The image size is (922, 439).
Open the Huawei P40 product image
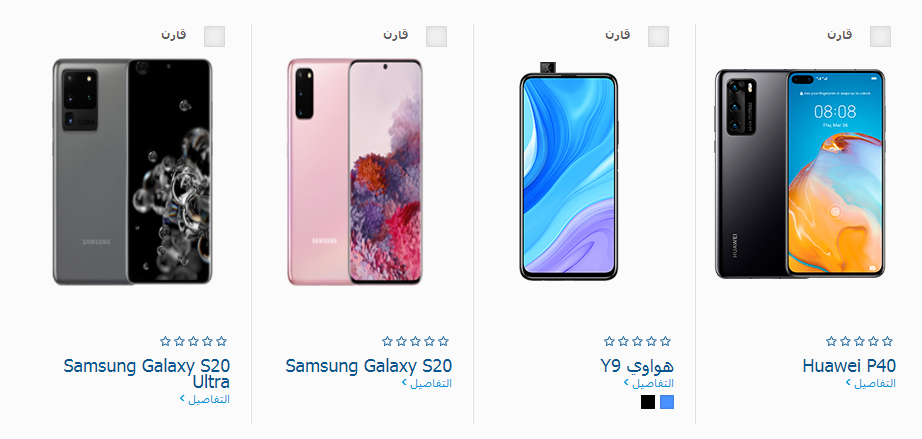pyautogui.click(x=800, y=174)
